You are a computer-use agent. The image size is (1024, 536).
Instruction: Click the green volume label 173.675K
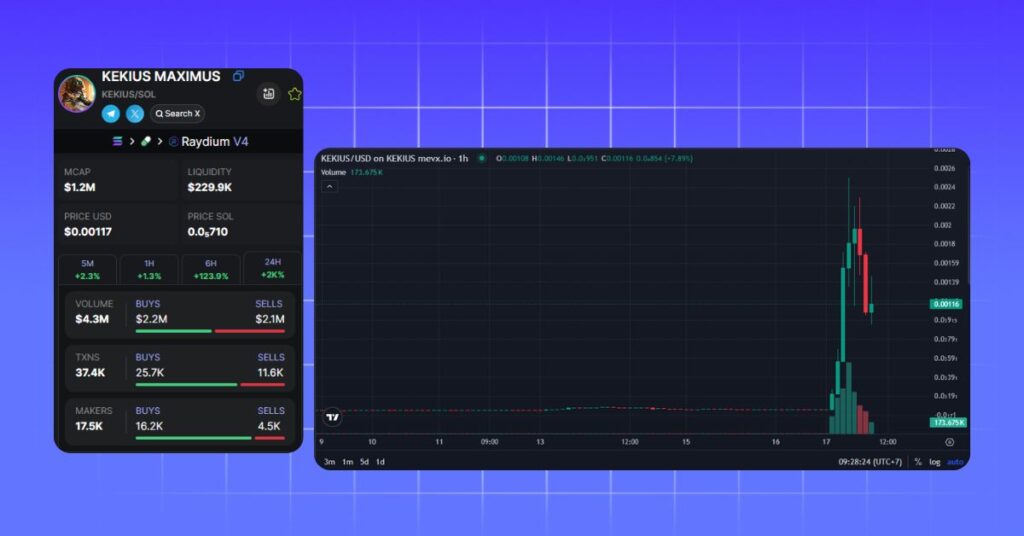click(948, 422)
